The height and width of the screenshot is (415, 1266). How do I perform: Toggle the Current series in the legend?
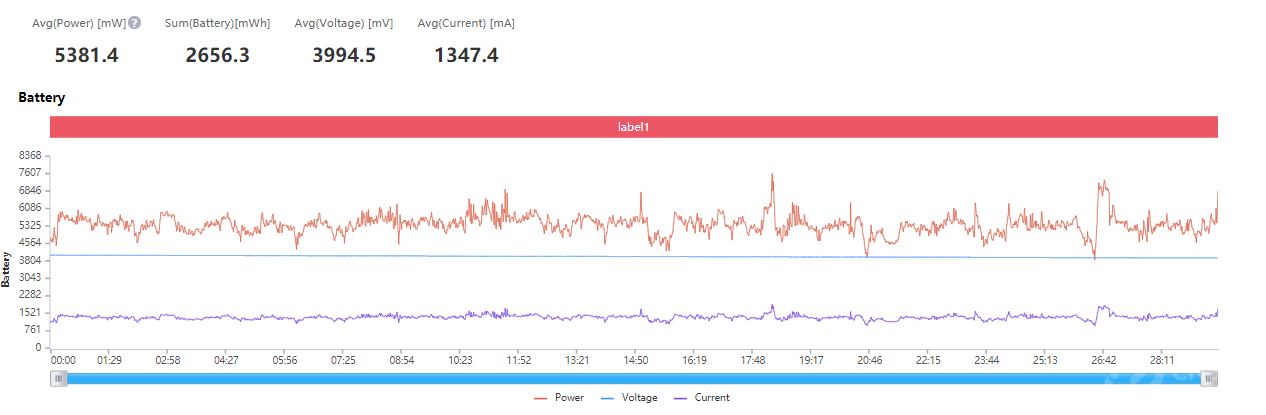701,398
